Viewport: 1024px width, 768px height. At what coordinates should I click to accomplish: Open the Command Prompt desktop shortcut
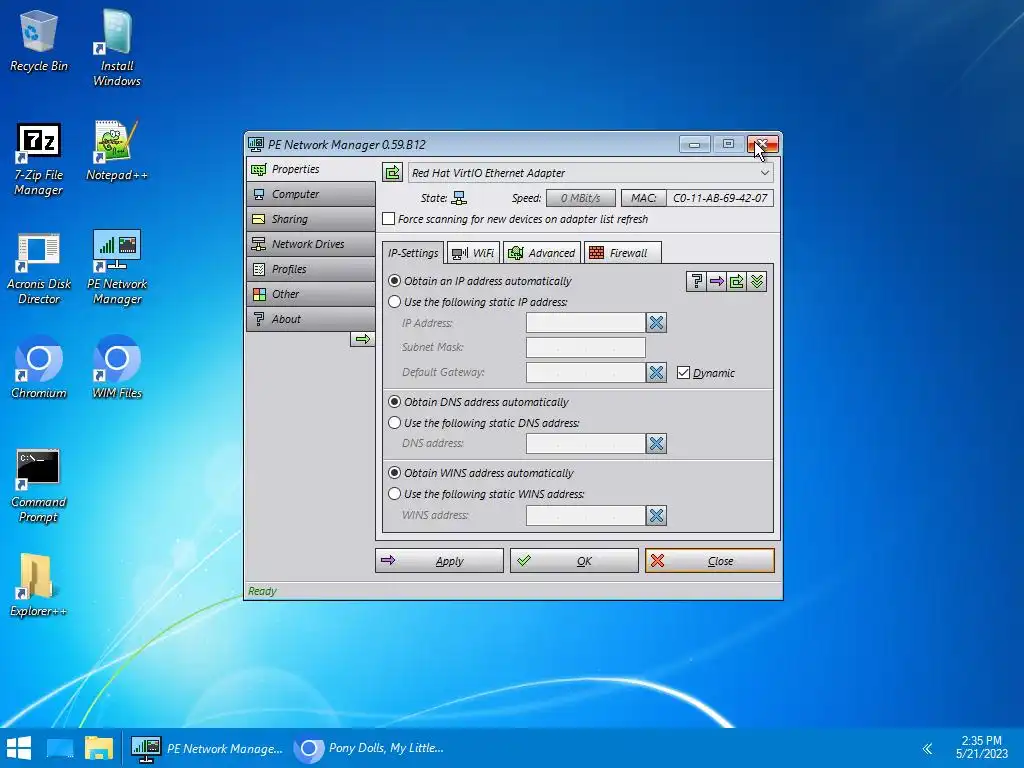click(x=39, y=486)
